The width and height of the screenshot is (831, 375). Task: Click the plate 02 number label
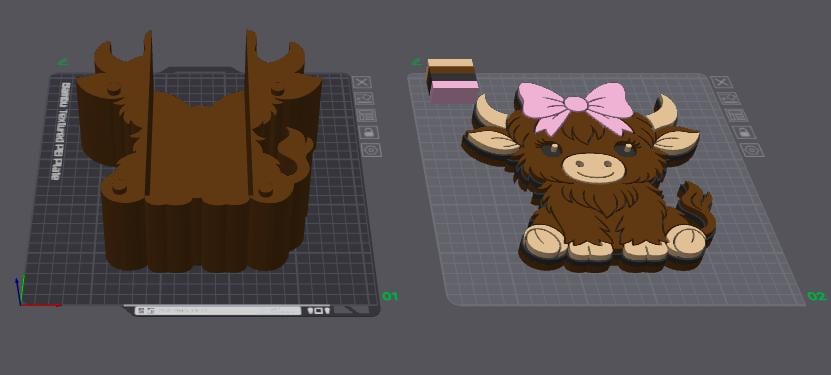pos(817,297)
